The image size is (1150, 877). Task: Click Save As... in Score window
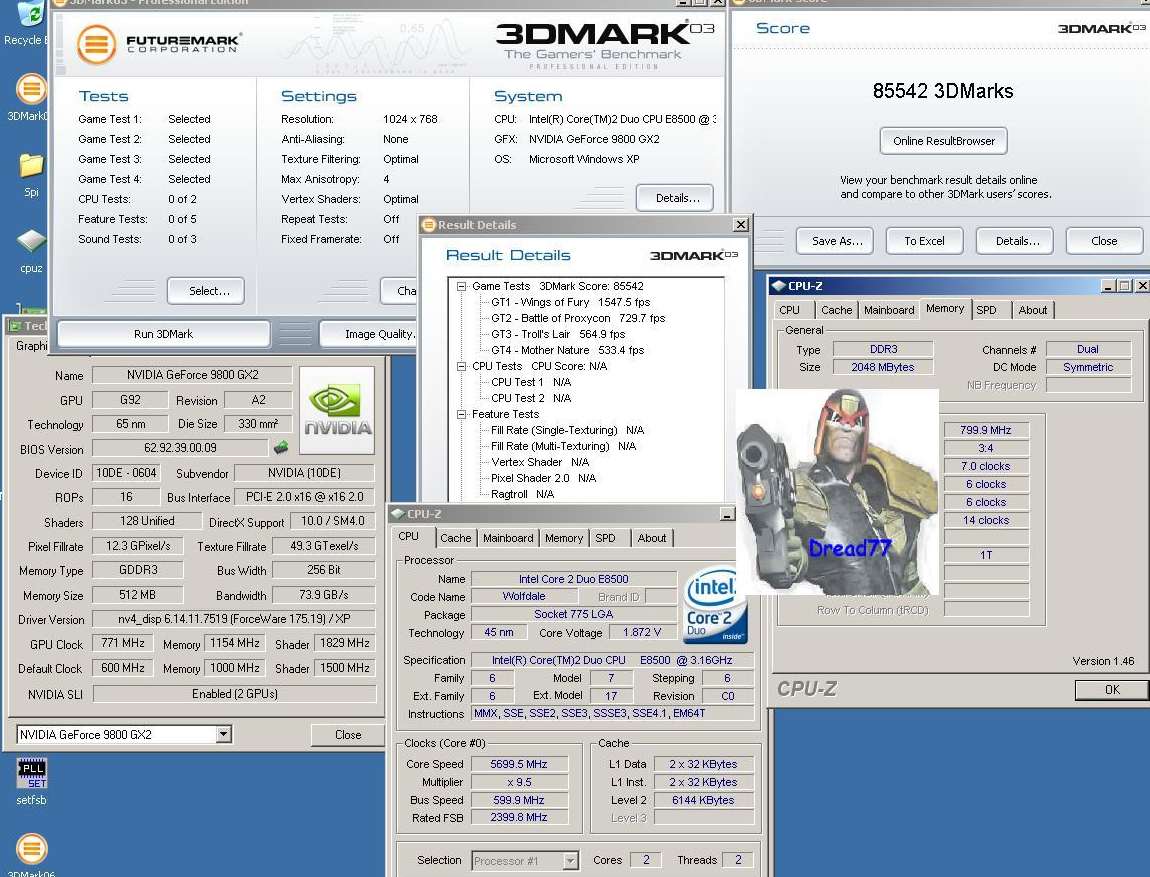point(837,241)
